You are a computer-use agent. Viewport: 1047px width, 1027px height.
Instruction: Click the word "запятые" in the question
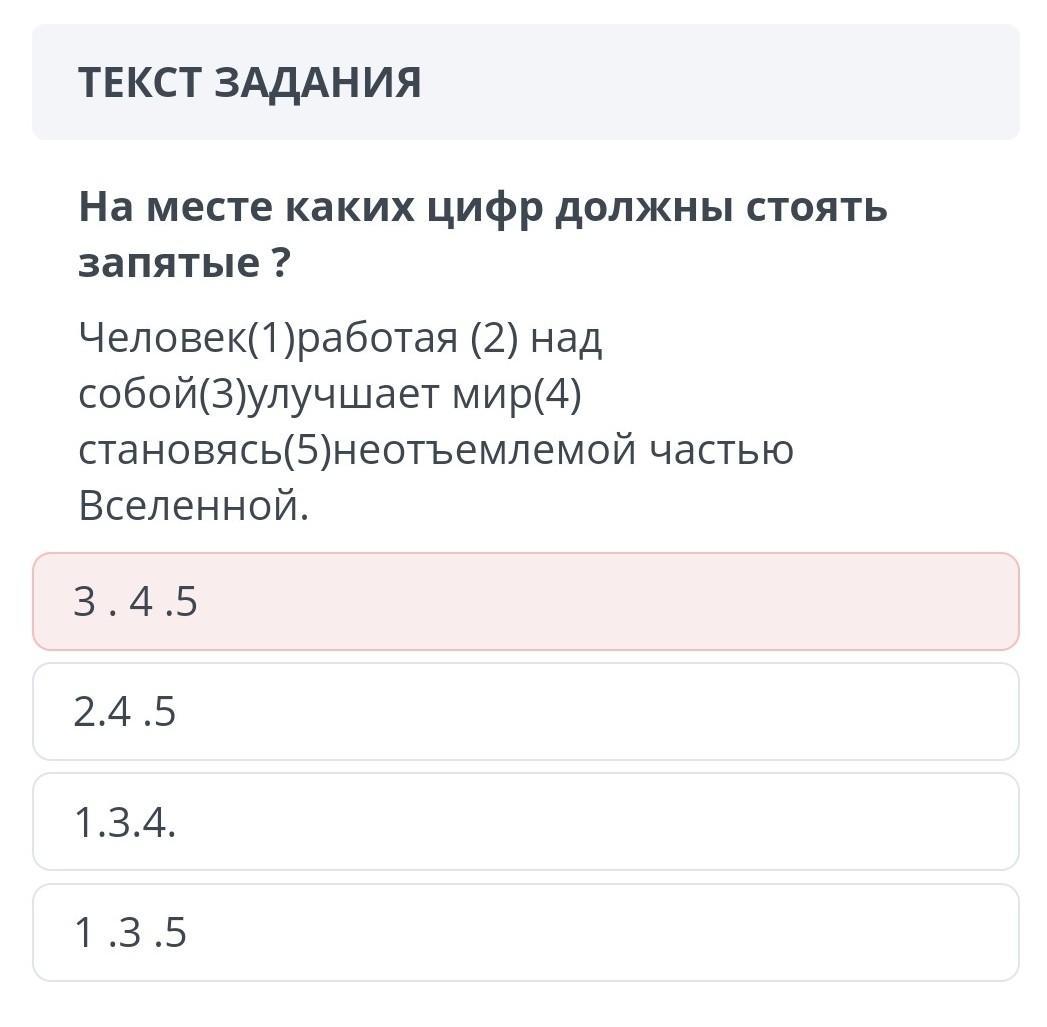pos(169,263)
